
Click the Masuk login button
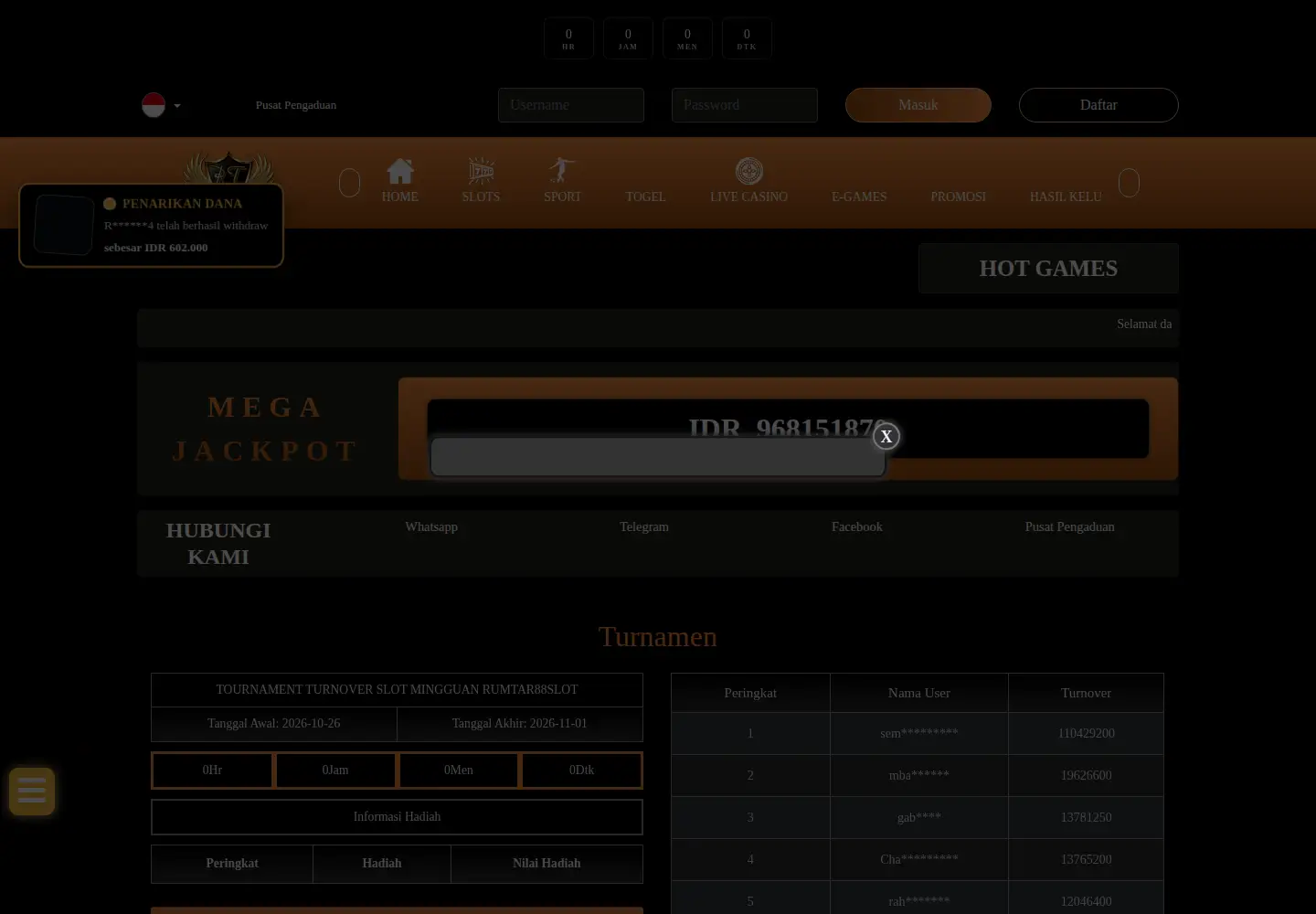coord(918,105)
